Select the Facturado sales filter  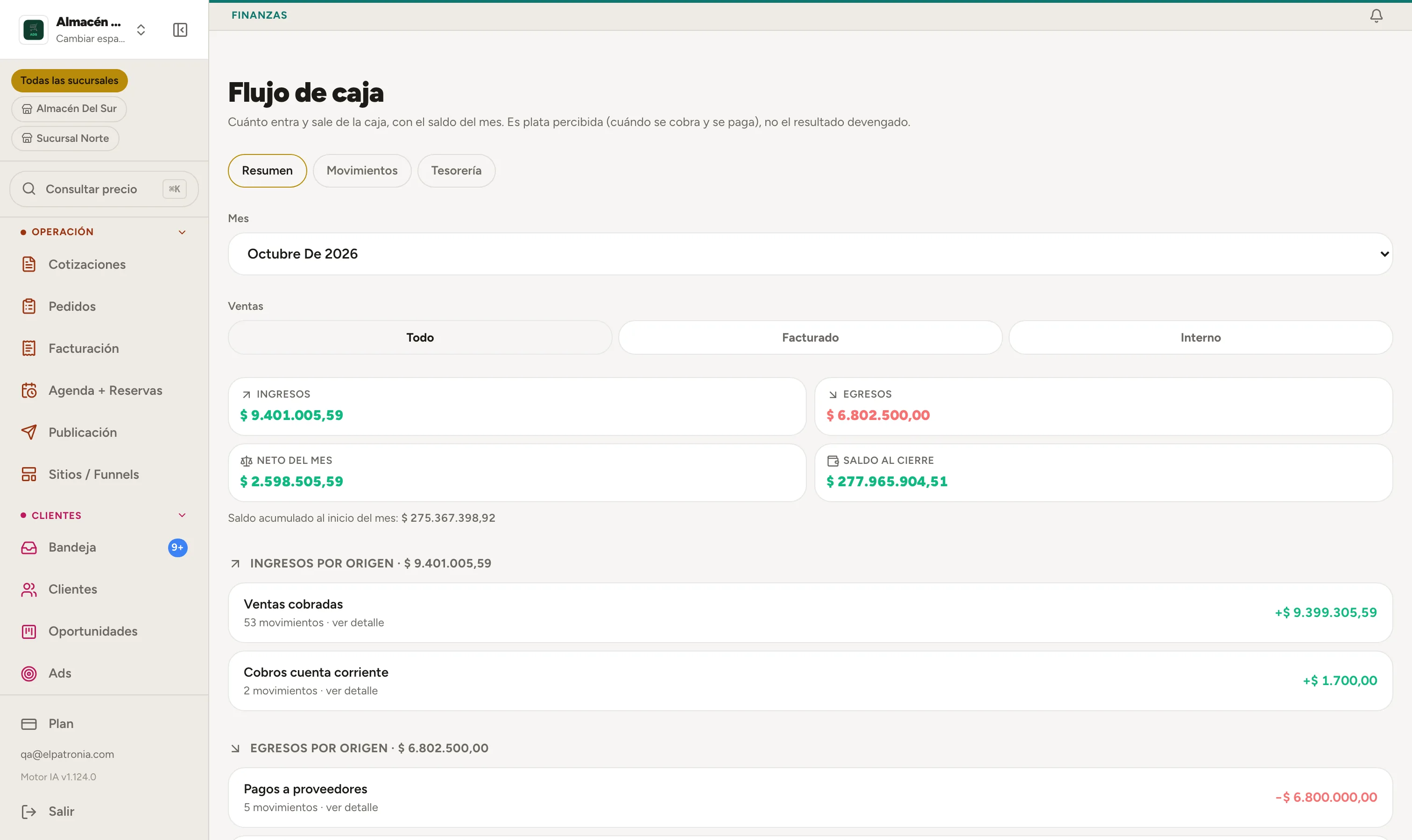(x=810, y=337)
